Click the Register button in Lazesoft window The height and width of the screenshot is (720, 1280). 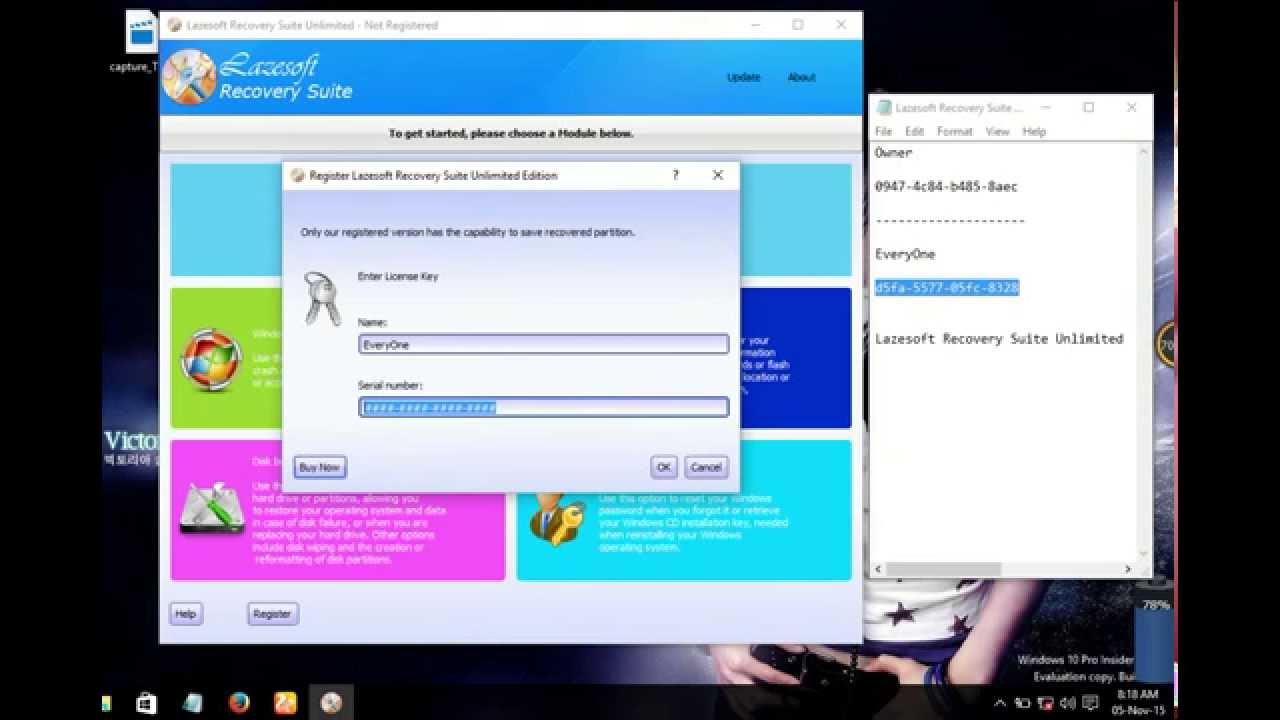pyautogui.click(x=272, y=614)
